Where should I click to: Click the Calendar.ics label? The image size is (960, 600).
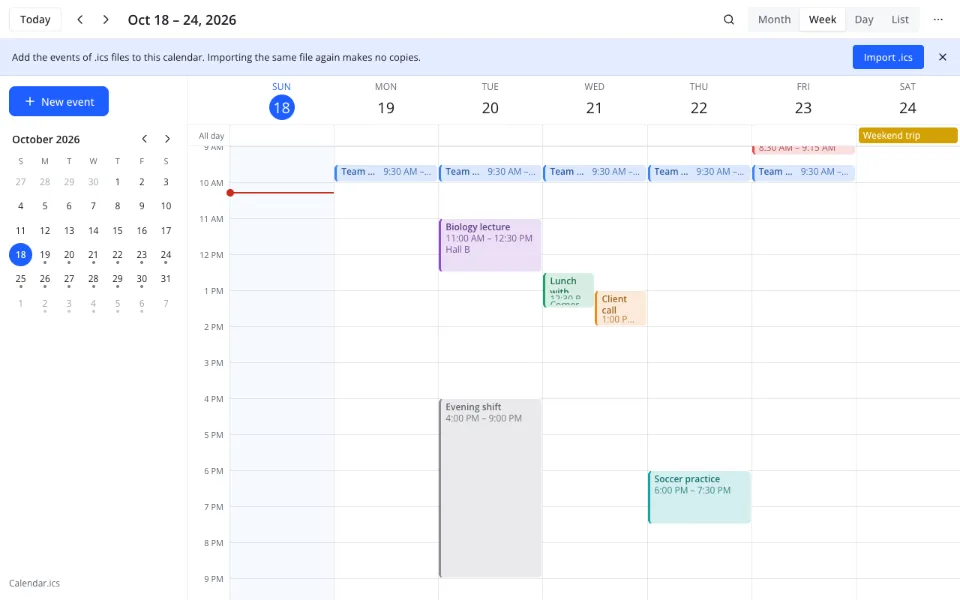(34, 583)
